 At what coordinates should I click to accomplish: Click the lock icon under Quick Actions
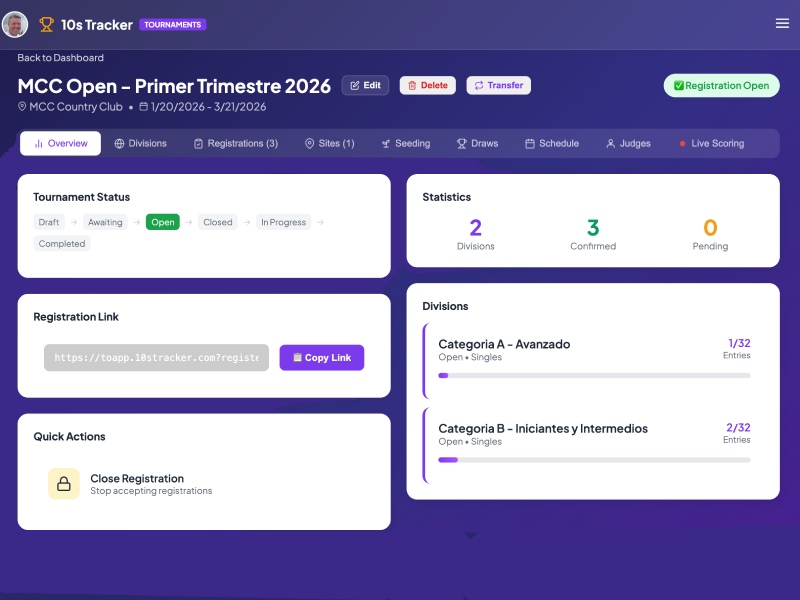(62, 483)
